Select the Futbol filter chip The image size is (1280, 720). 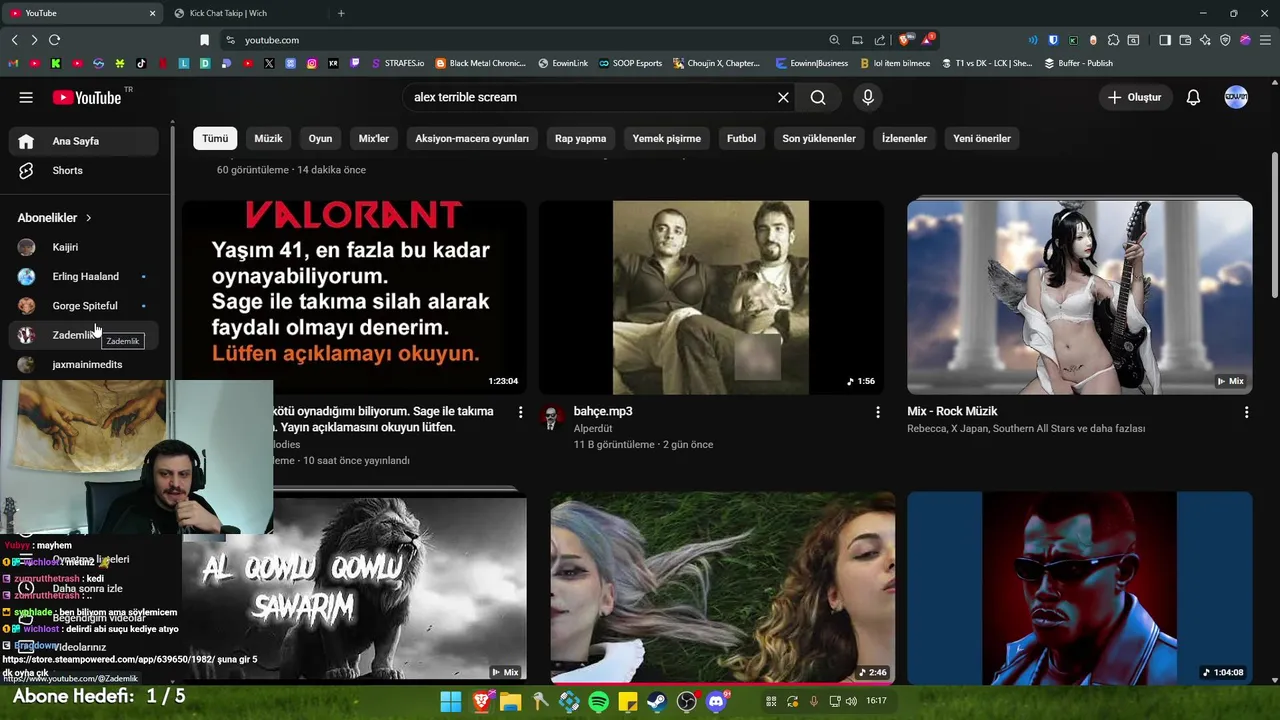pyautogui.click(x=742, y=138)
